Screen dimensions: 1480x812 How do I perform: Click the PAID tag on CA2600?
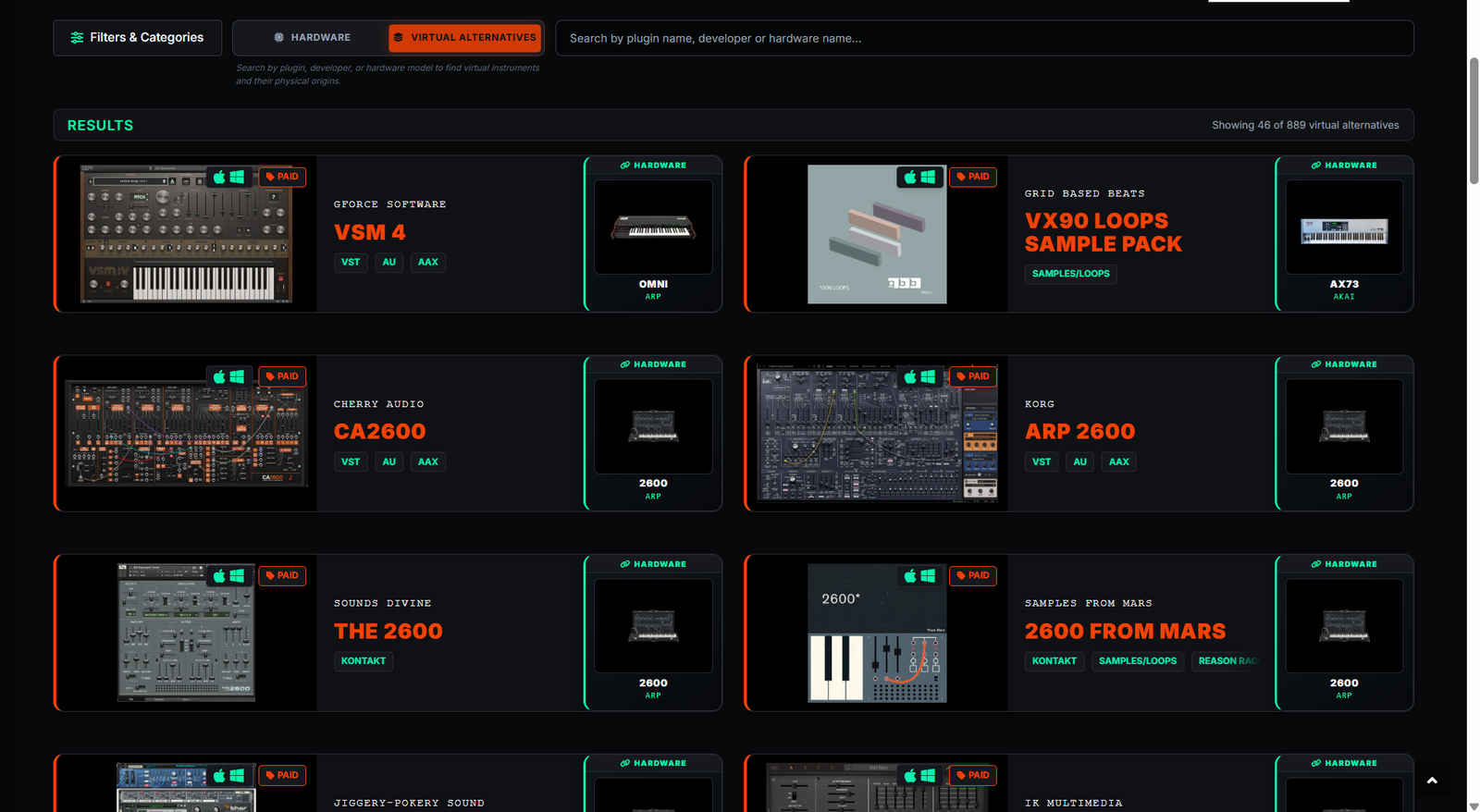[x=282, y=376]
